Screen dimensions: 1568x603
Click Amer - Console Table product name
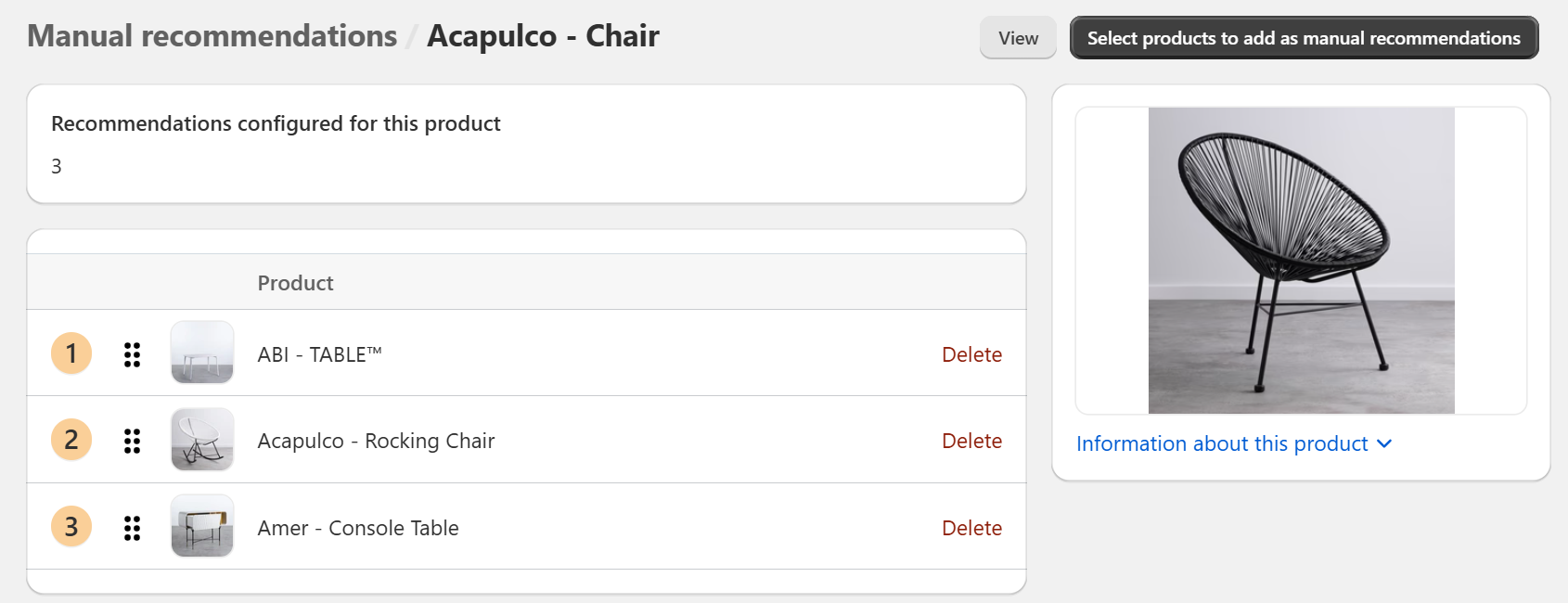(x=358, y=528)
